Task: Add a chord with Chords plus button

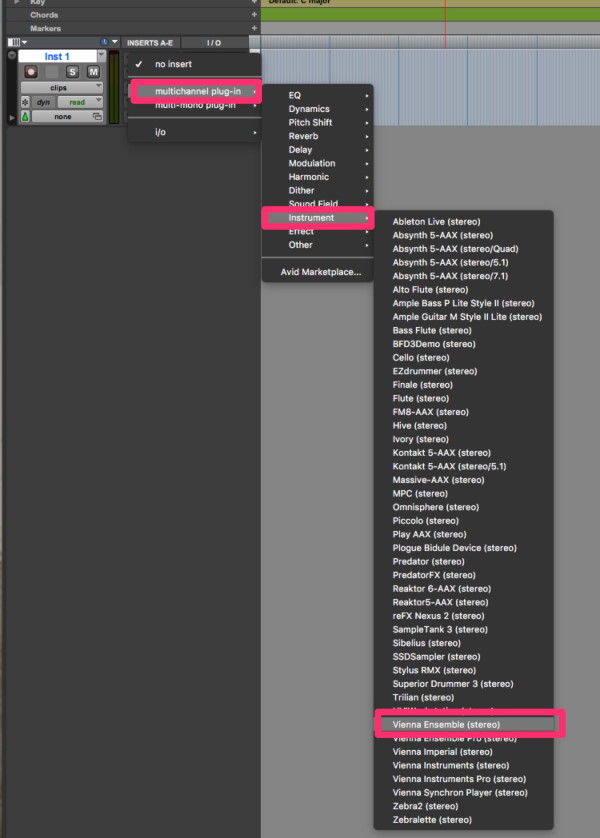Action: [254, 15]
